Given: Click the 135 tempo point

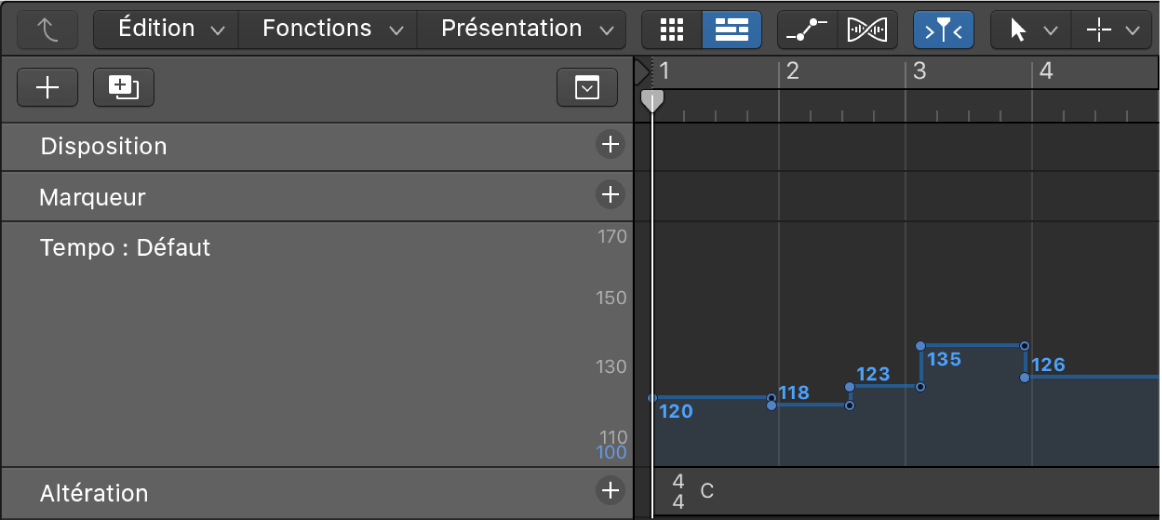Looking at the screenshot, I should point(921,347).
